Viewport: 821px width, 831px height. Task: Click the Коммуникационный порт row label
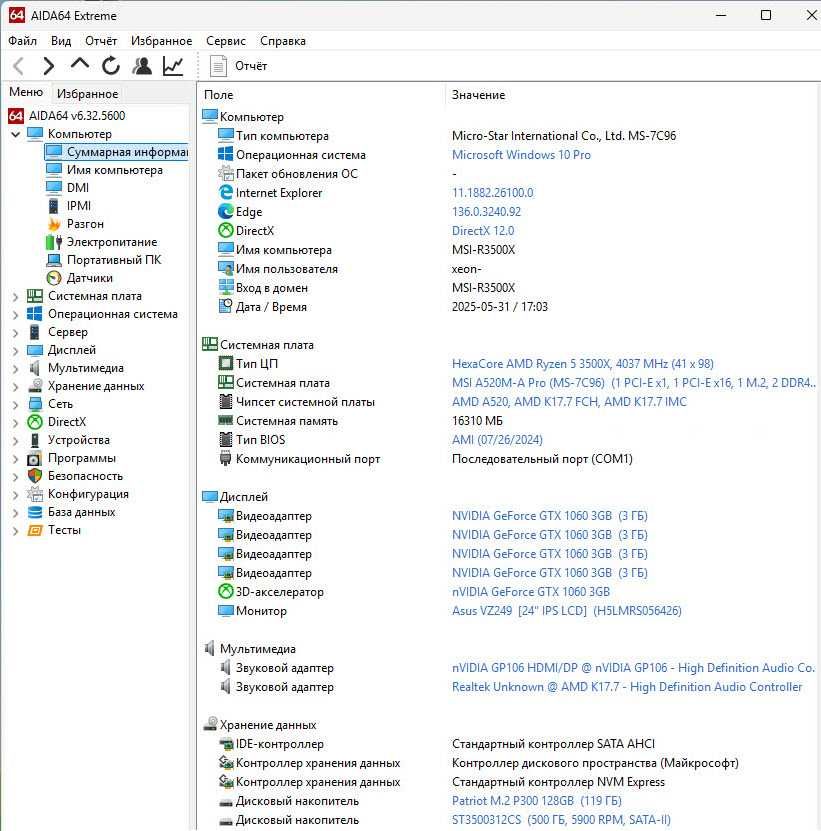(307, 459)
